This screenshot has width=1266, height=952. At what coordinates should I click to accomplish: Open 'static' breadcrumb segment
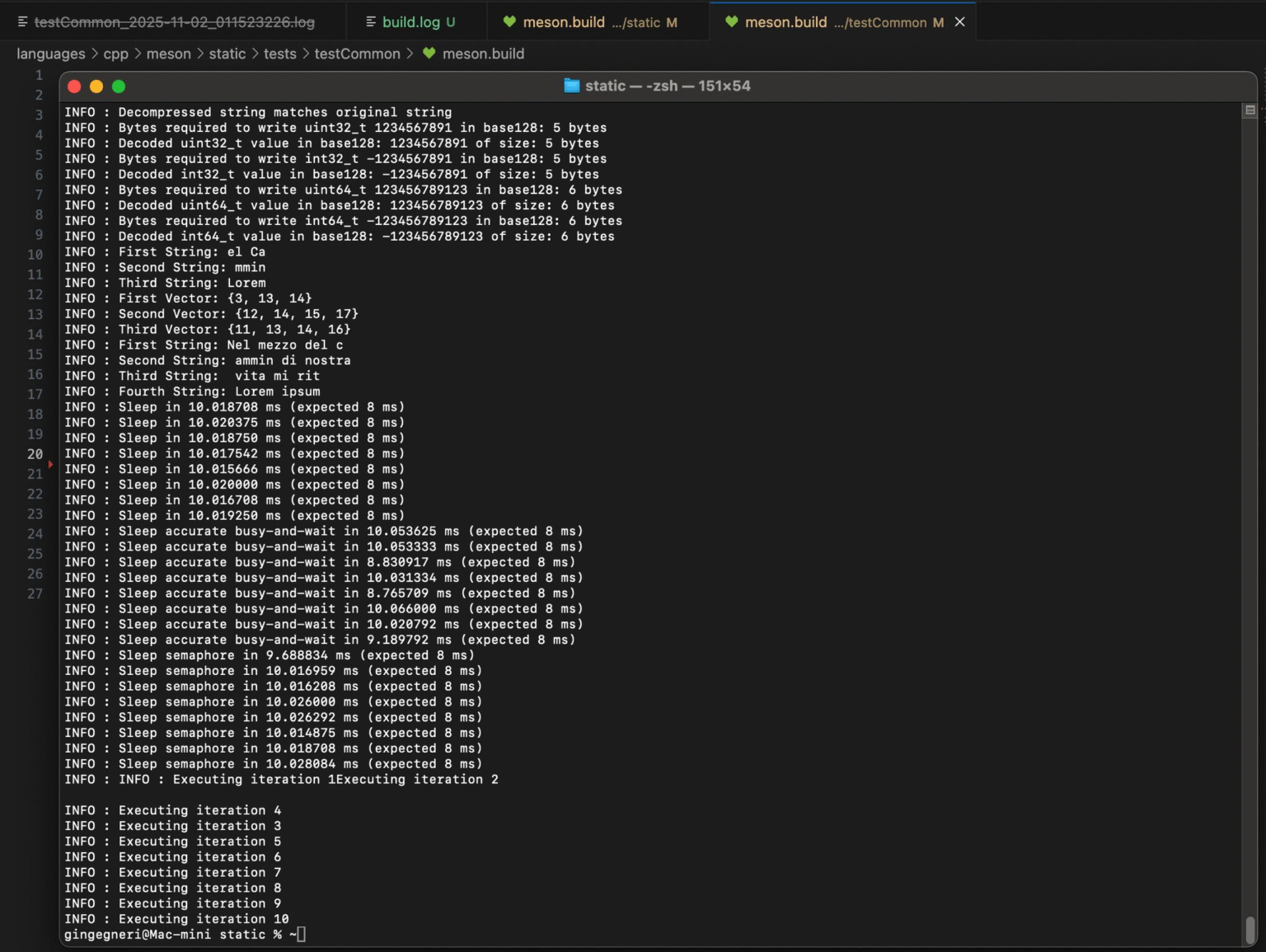(x=227, y=54)
